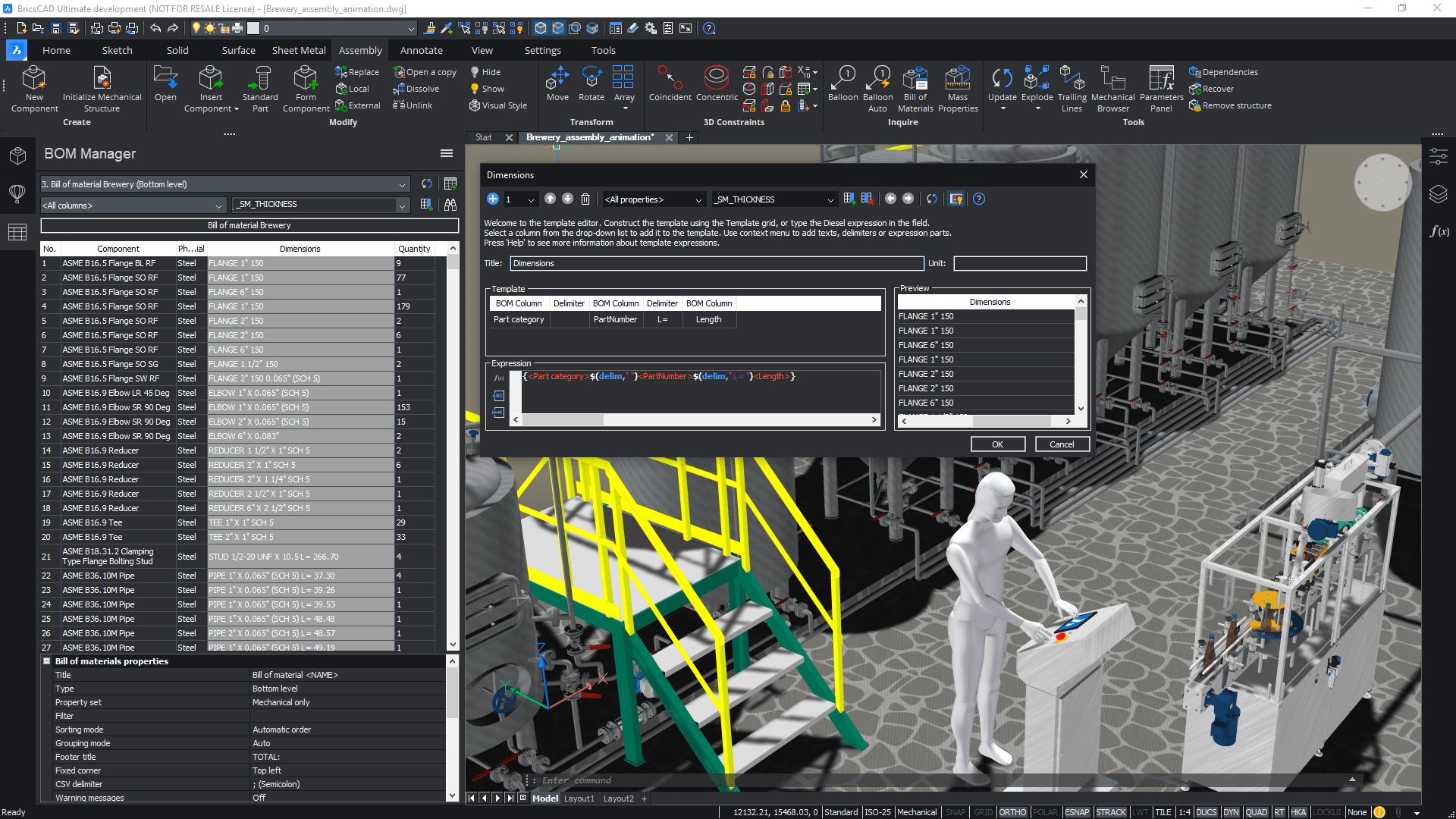The width and height of the screenshot is (1456, 819).
Task: Open the Parameters Panel
Action: pos(1161,78)
